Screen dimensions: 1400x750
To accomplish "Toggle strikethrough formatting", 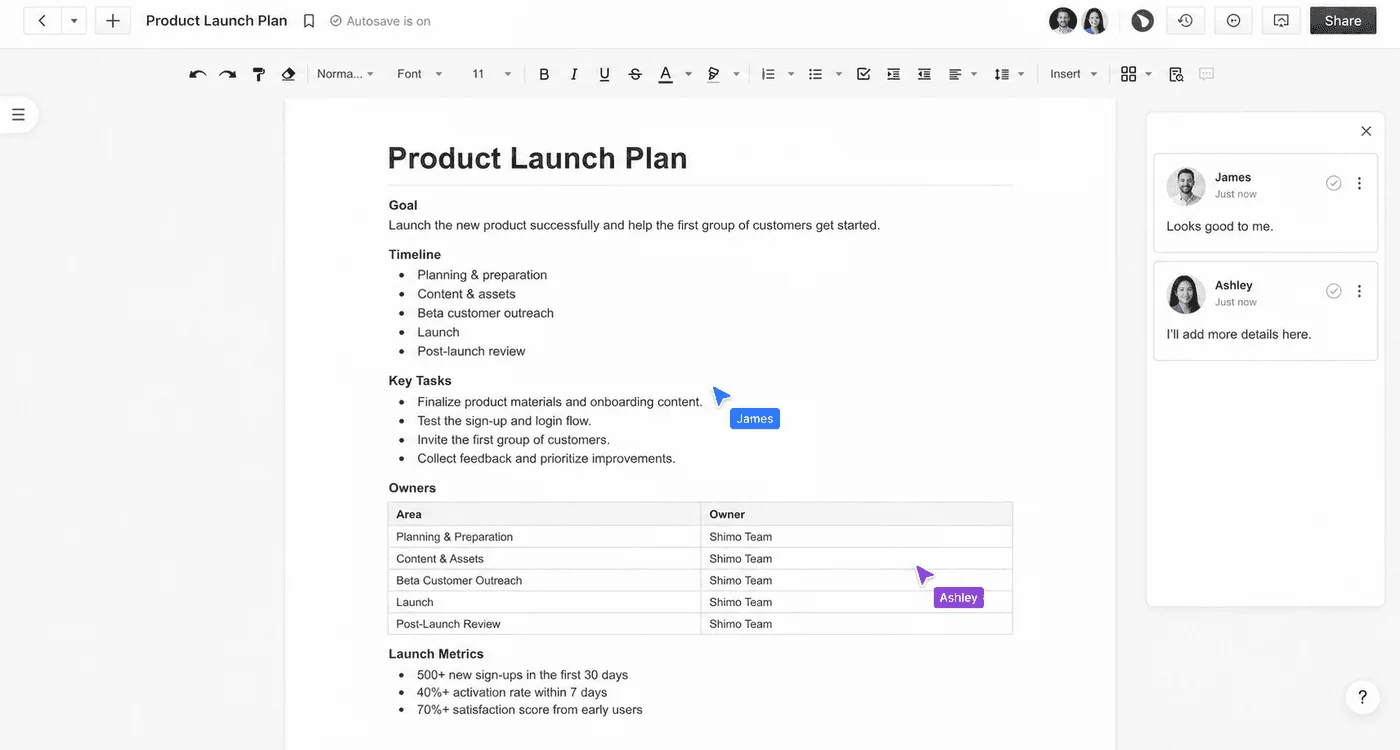I will [x=635, y=74].
